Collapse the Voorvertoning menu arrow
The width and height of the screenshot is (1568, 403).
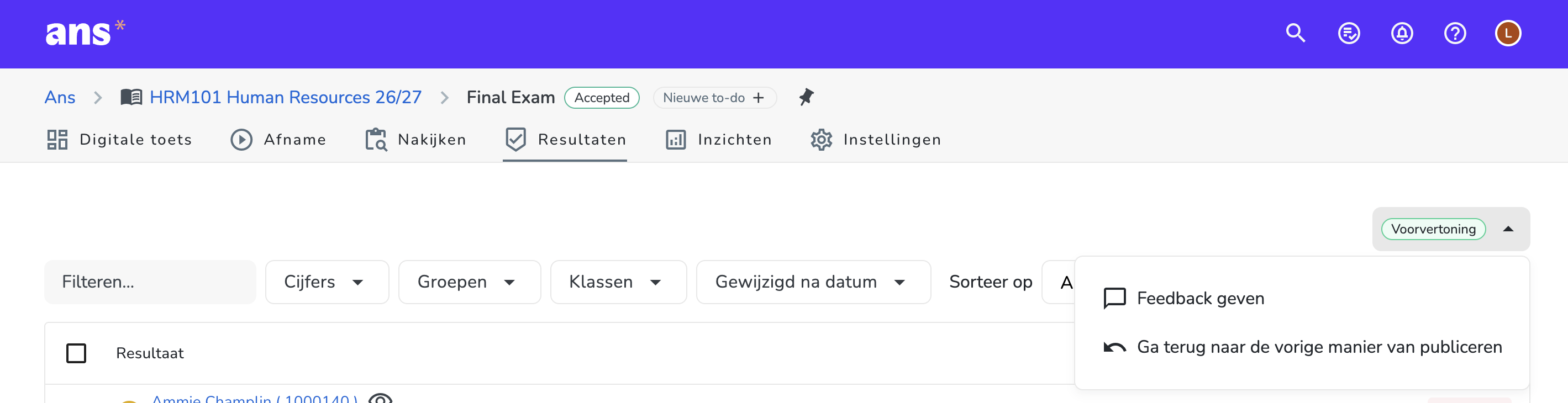click(1508, 229)
